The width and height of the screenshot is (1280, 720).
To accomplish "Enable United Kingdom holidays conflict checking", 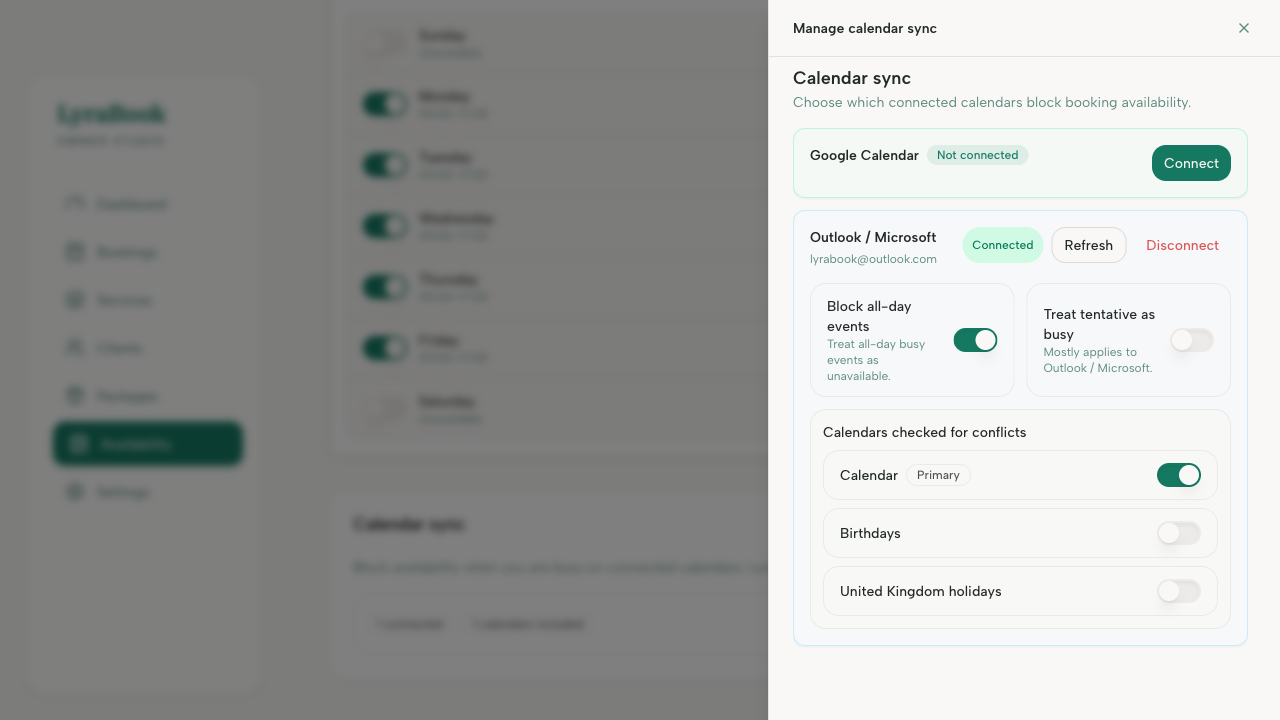I will click(1178, 591).
